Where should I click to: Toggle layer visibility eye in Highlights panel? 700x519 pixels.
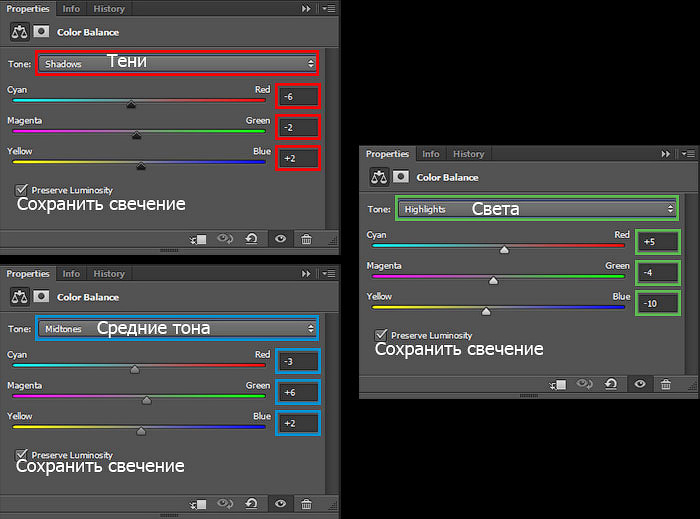[x=640, y=384]
